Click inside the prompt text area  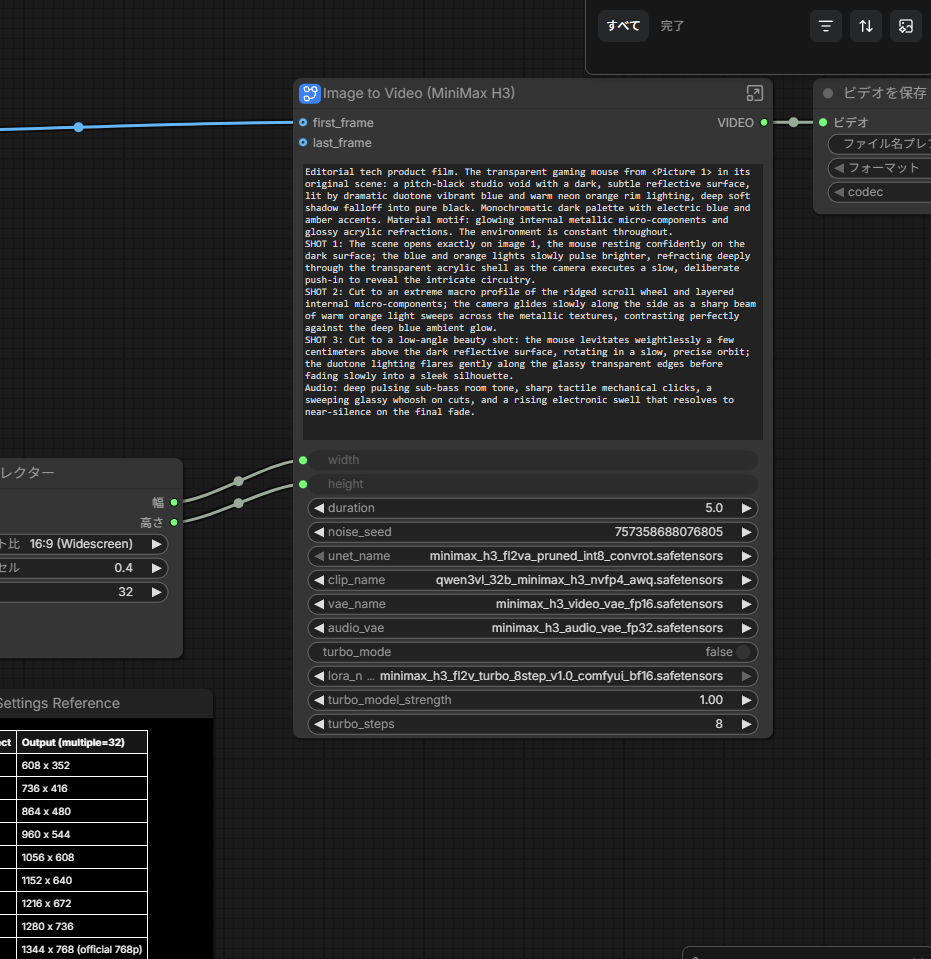pyautogui.click(x=533, y=302)
